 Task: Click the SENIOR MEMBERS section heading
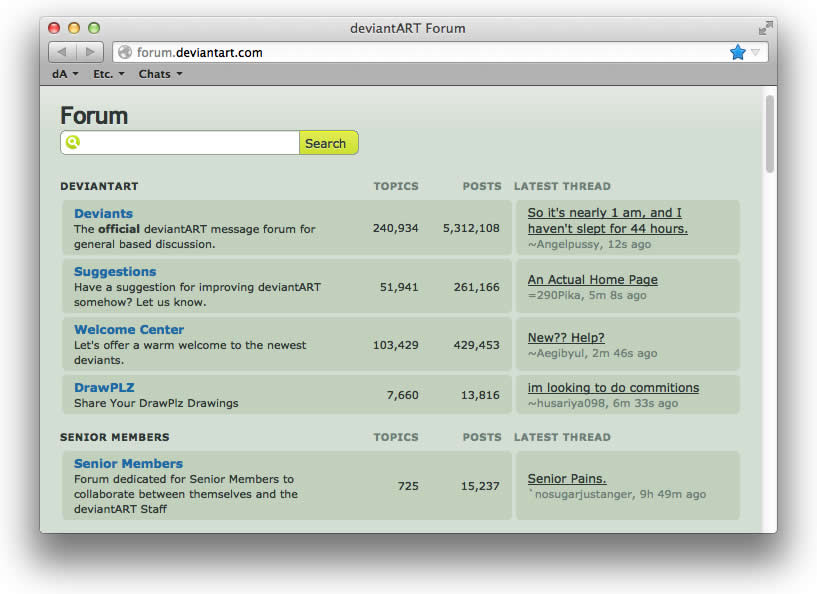click(x=115, y=437)
